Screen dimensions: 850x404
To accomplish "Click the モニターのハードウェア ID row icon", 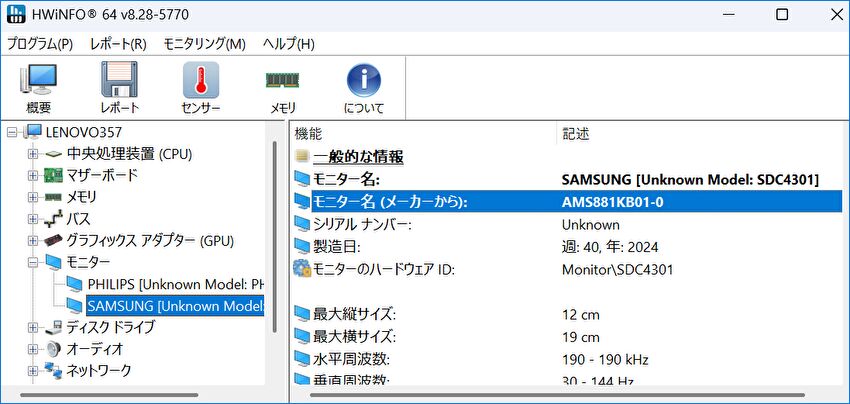I will pyautogui.click(x=302, y=268).
